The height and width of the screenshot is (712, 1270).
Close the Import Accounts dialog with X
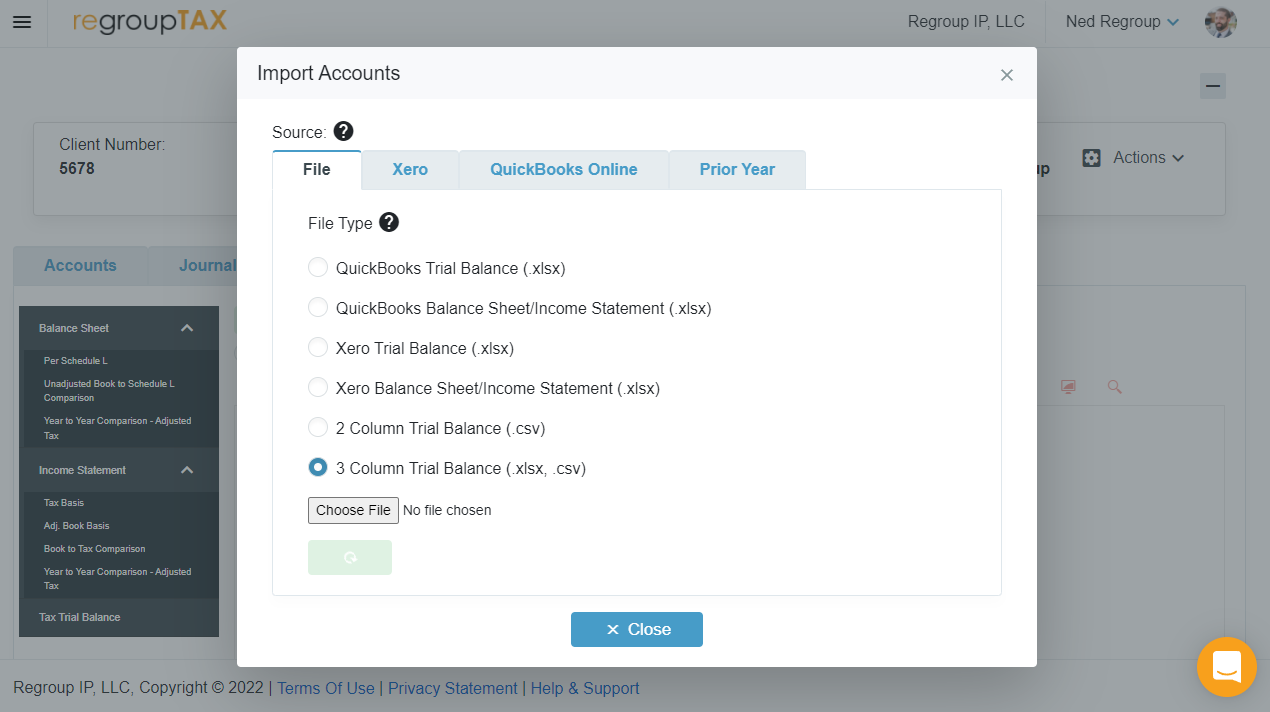(x=1007, y=75)
